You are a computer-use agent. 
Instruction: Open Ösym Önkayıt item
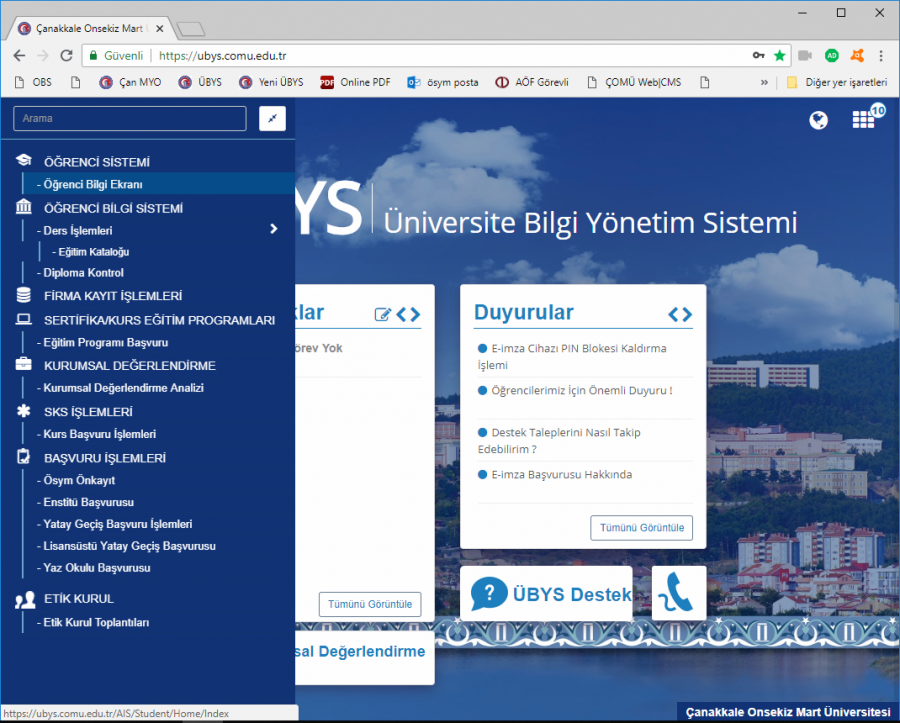point(79,480)
